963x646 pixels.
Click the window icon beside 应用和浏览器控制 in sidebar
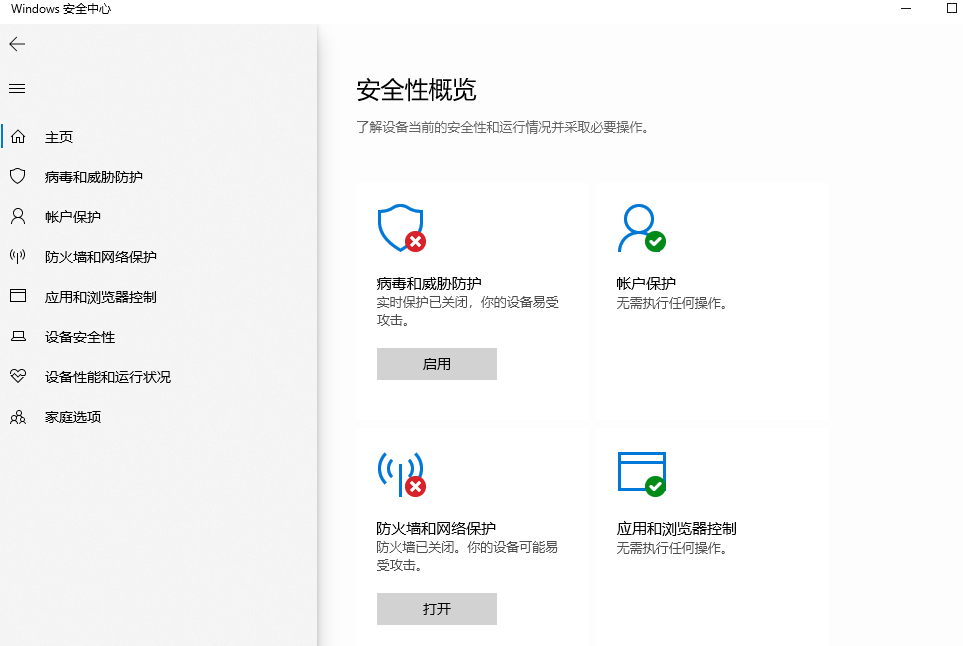coord(18,296)
